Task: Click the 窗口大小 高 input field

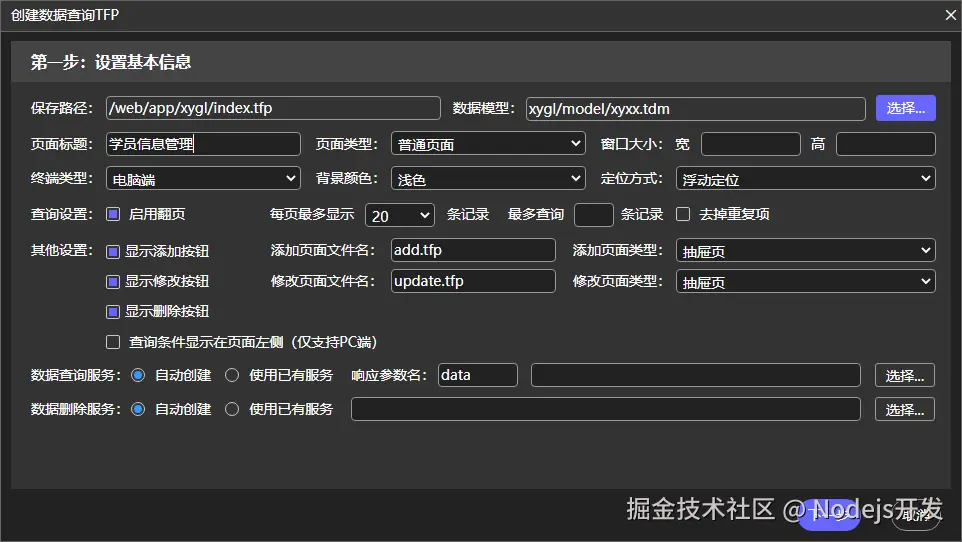Action: click(885, 144)
